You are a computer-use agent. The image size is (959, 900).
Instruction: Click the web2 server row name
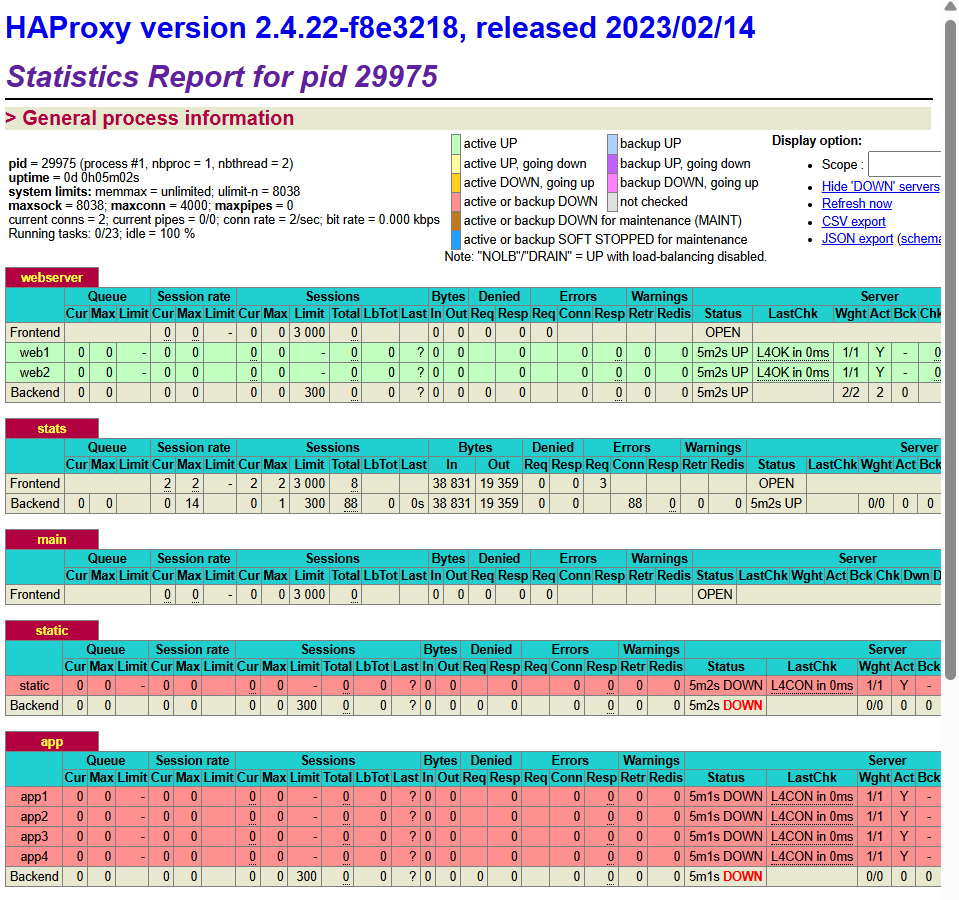34,373
